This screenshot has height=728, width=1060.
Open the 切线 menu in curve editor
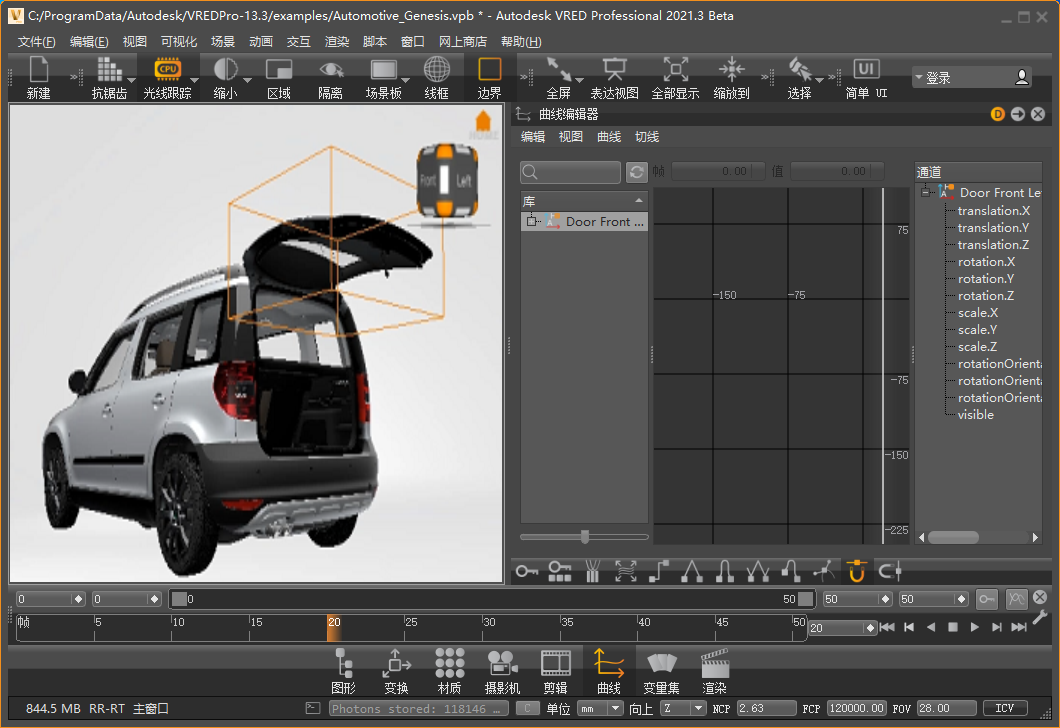click(x=647, y=137)
